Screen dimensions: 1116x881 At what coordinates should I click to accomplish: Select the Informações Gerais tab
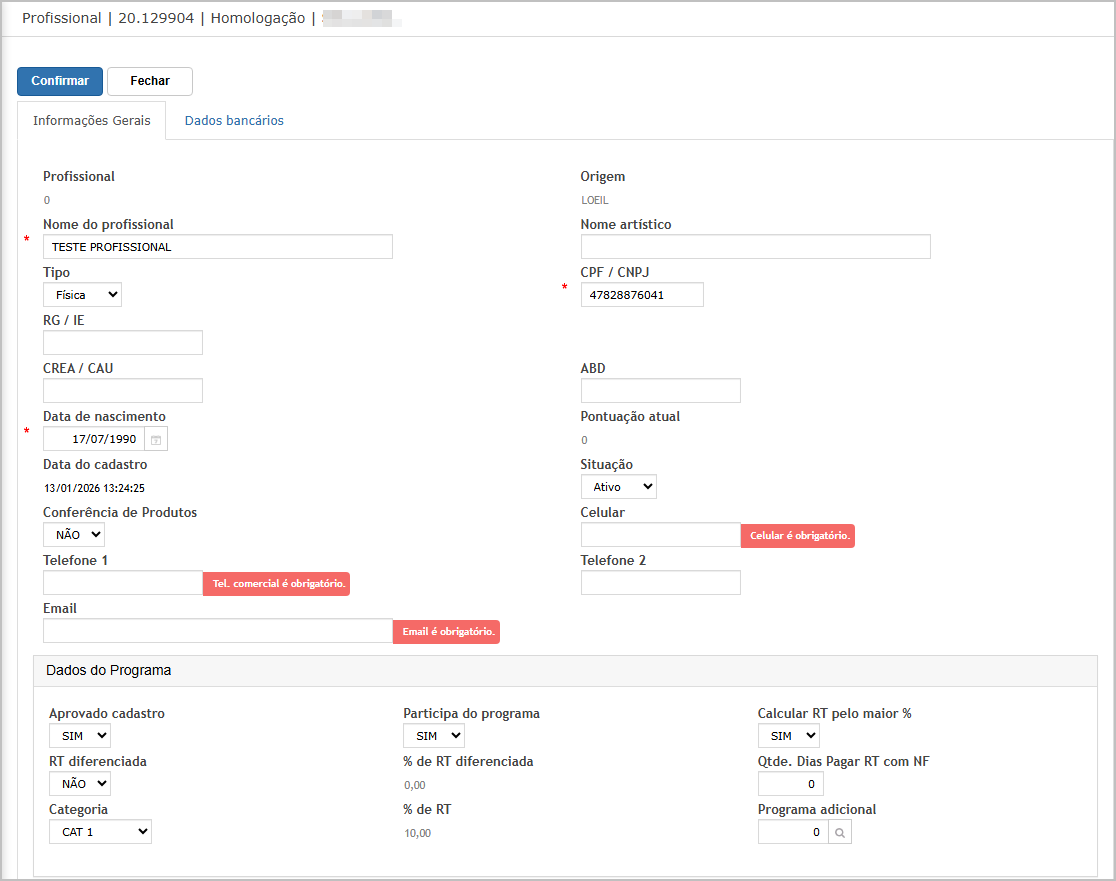(x=92, y=121)
